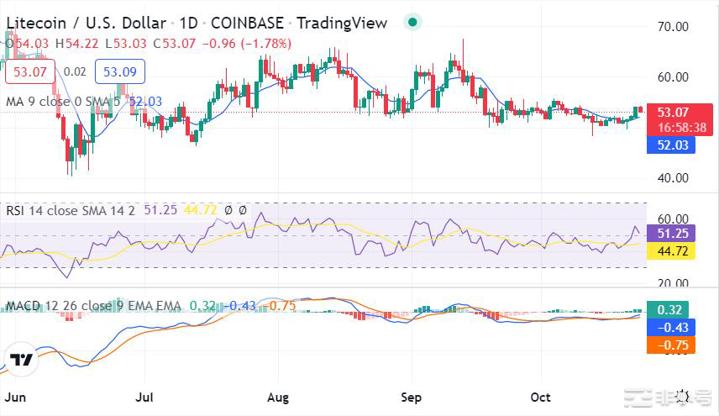Click the Sep marker on the time axis

coord(413,395)
